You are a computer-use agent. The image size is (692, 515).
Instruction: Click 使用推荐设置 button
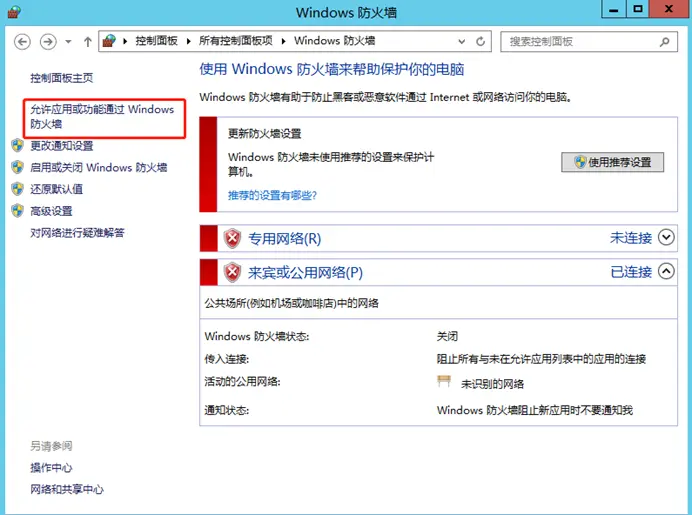613,162
